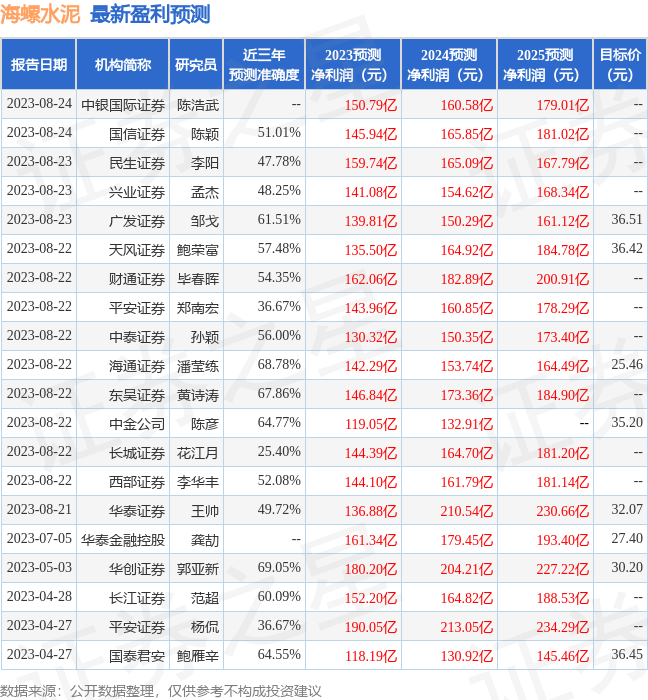
Task: Click 2024 profit value 210.54亿
Action: (x=467, y=511)
